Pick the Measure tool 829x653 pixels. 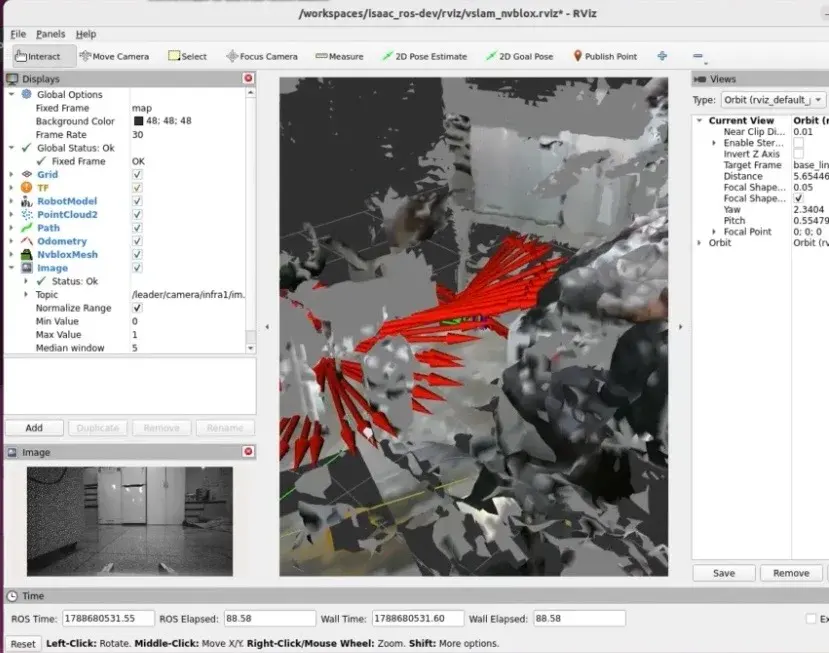click(339, 56)
